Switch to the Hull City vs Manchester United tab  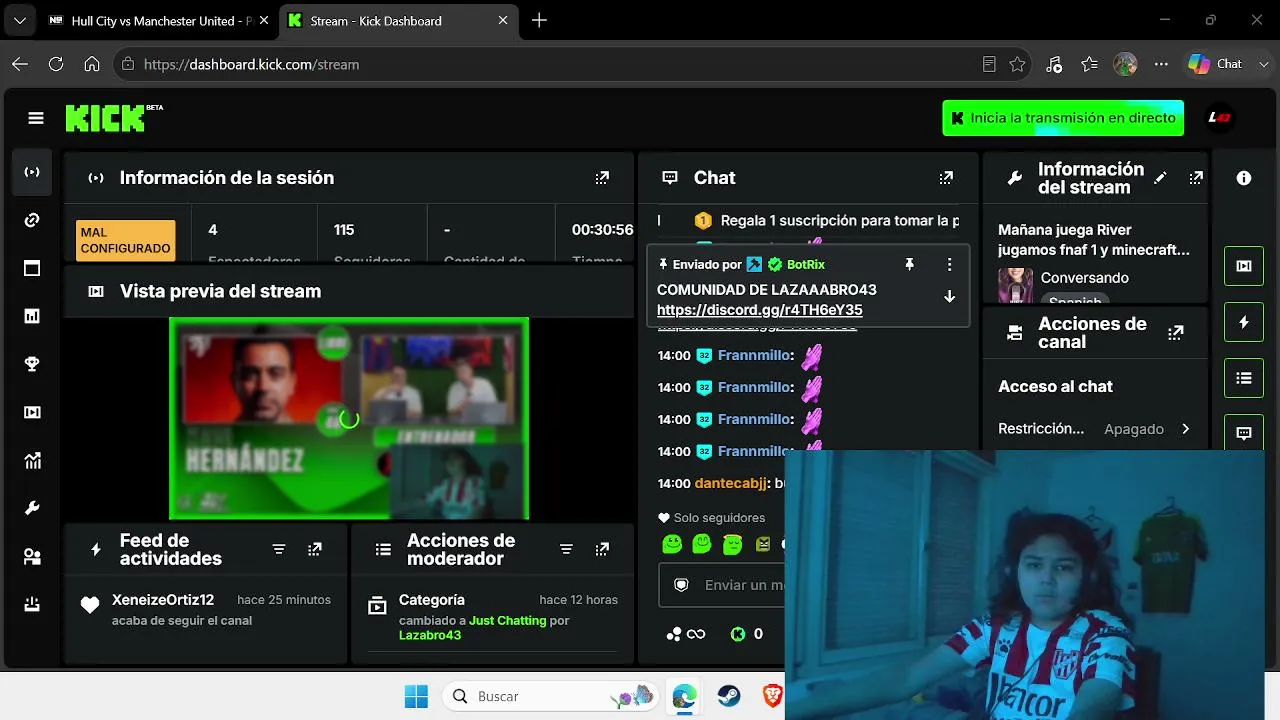157,21
